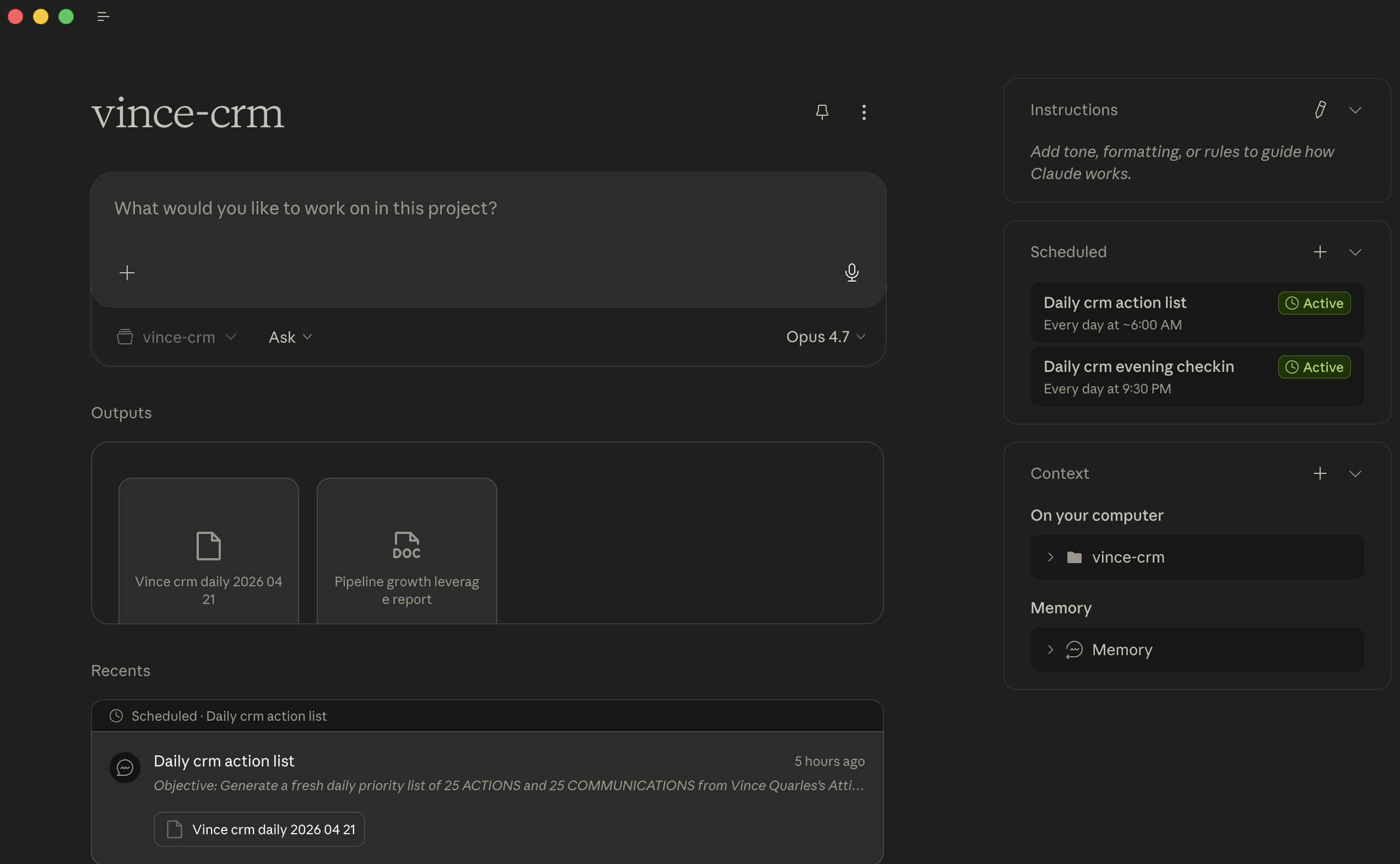The width and height of the screenshot is (1400, 864).
Task: Expand the vince-crm folder in Context
Action: (x=1050, y=557)
